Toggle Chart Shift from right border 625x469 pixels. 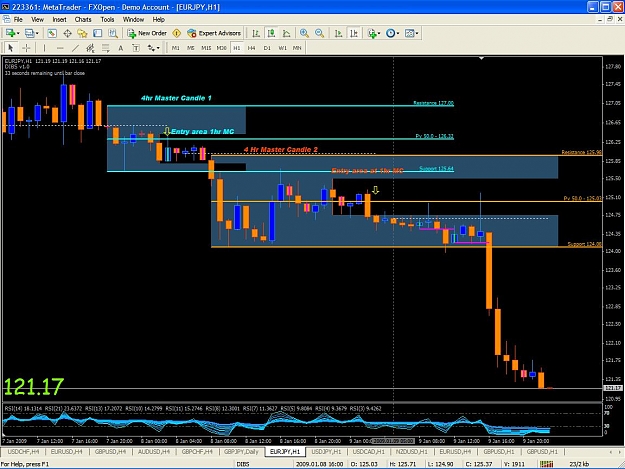pos(354,33)
